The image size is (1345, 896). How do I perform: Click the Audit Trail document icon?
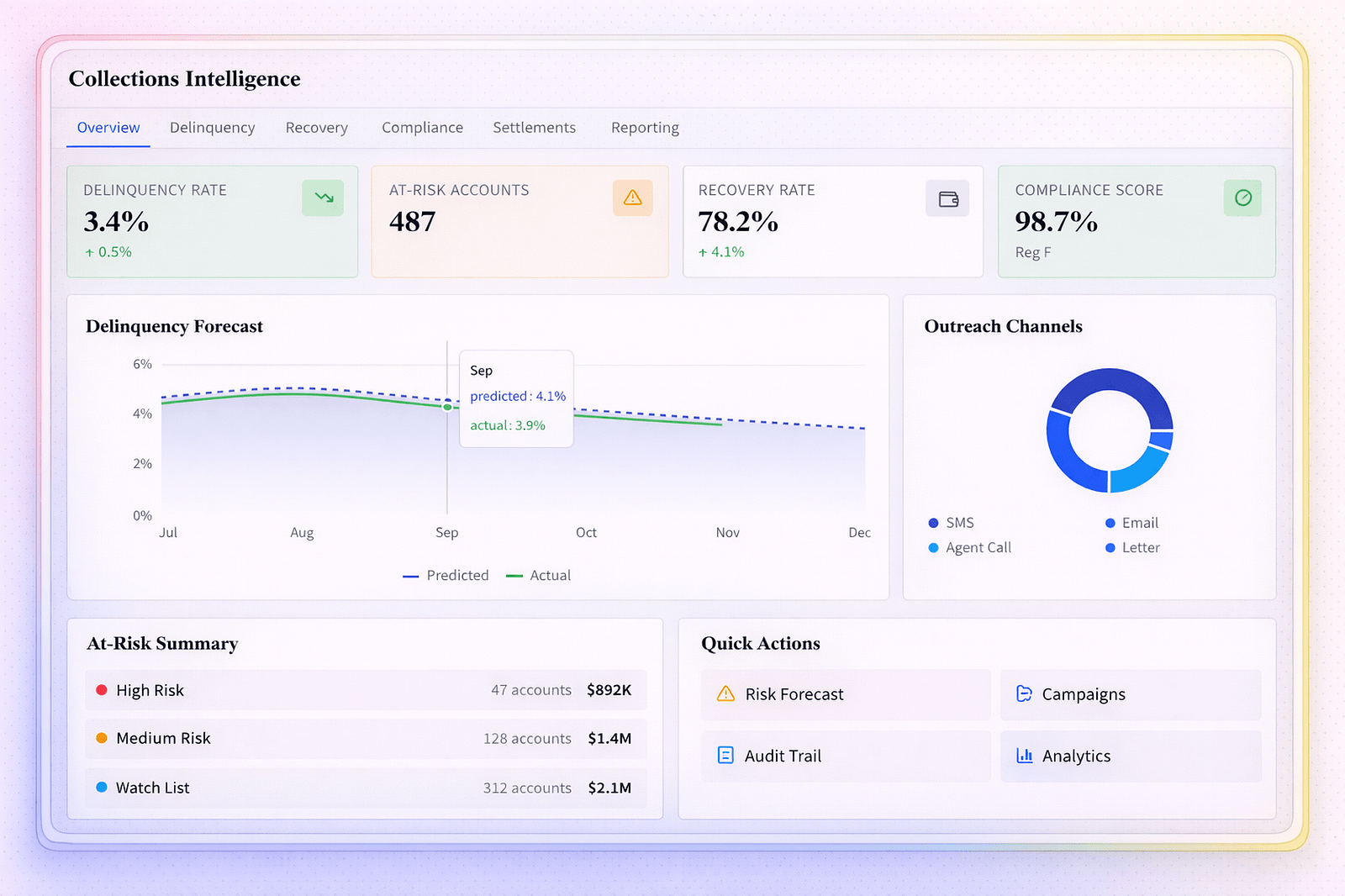click(x=725, y=756)
